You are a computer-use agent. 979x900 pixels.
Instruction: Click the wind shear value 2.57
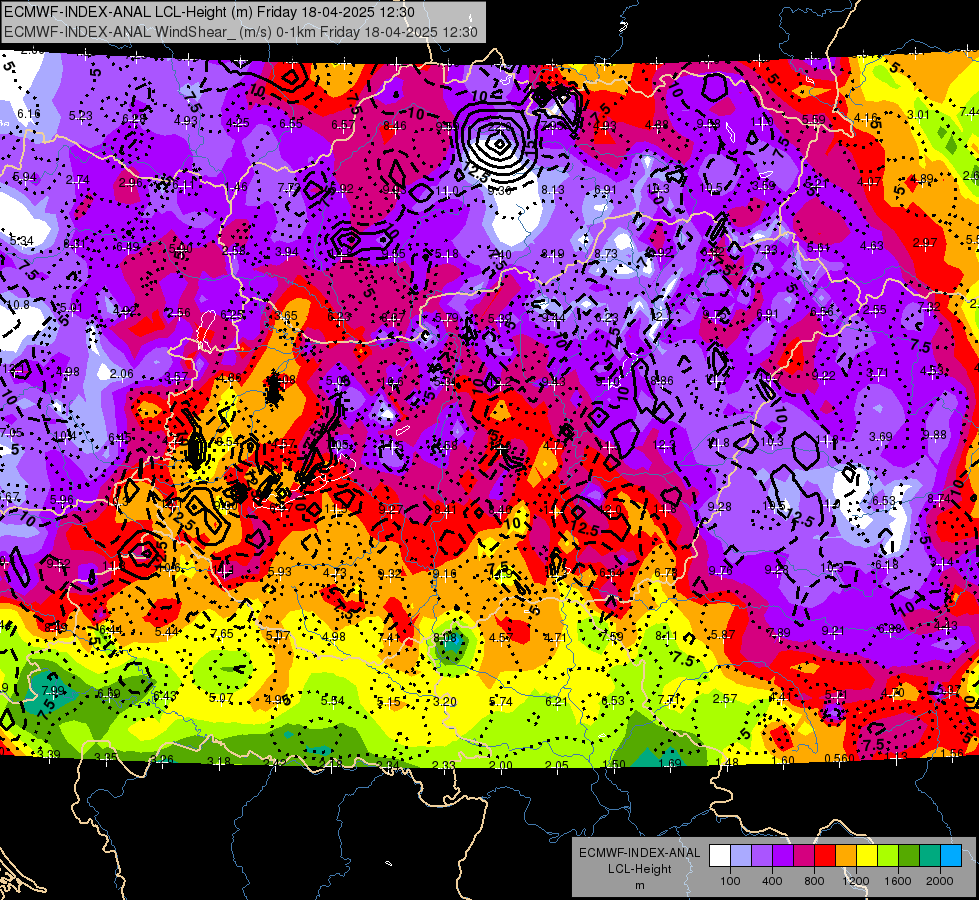[x=725, y=698]
